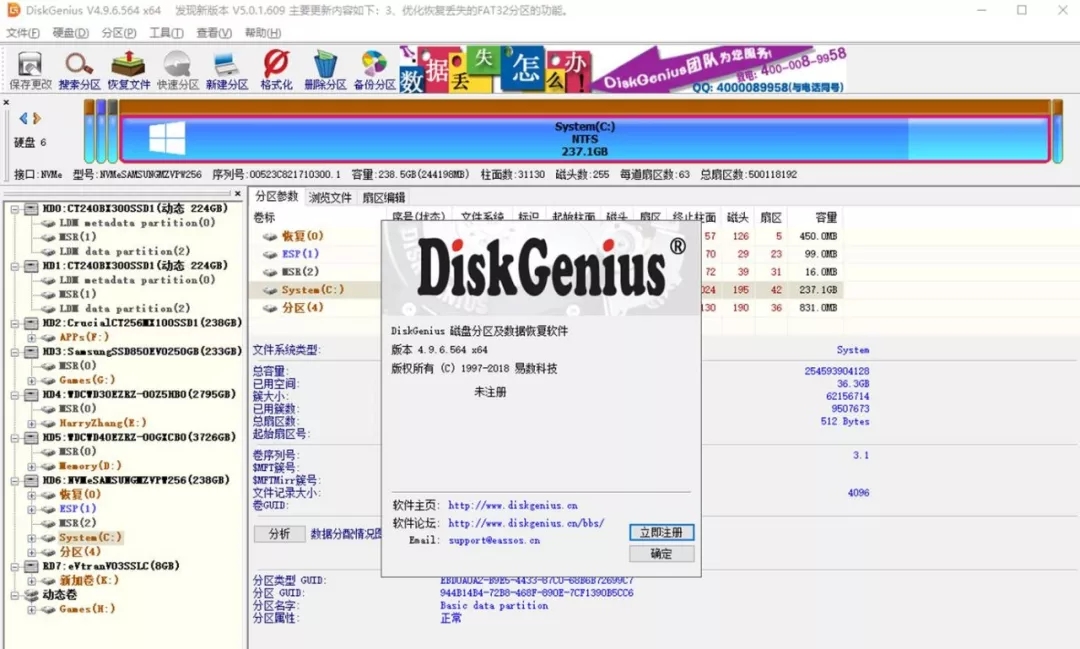Open the 硬盘(D) menu
Screen dimensions: 1080x649
pyautogui.click(x=70, y=32)
